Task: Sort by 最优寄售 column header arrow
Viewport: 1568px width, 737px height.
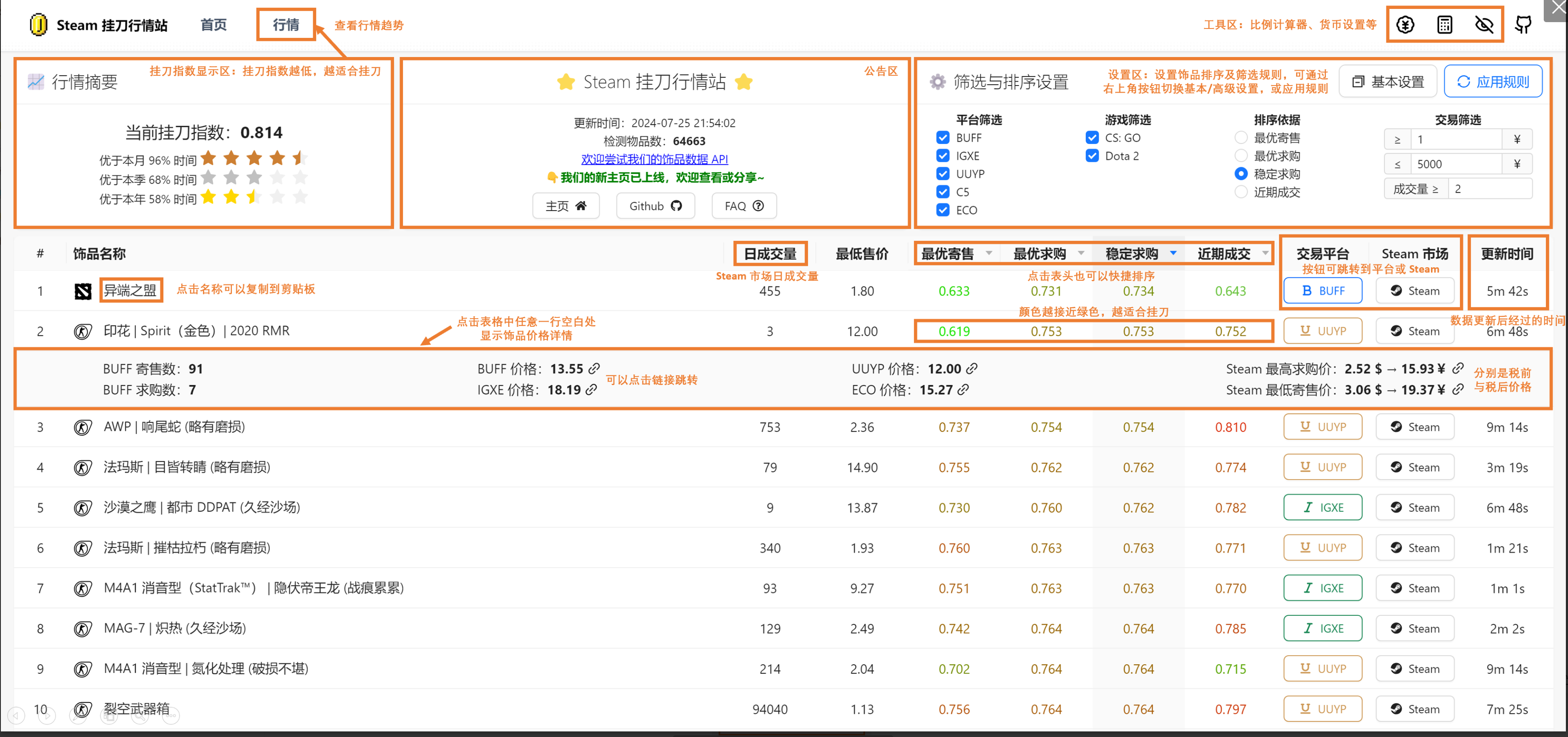Action: [x=989, y=253]
